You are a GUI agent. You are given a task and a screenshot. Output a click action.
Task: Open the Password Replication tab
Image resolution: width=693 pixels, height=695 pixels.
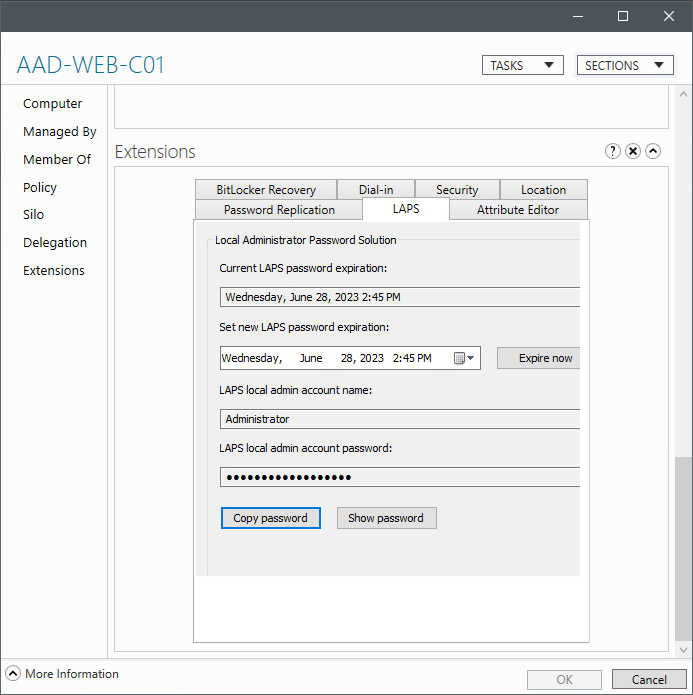tap(279, 210)
